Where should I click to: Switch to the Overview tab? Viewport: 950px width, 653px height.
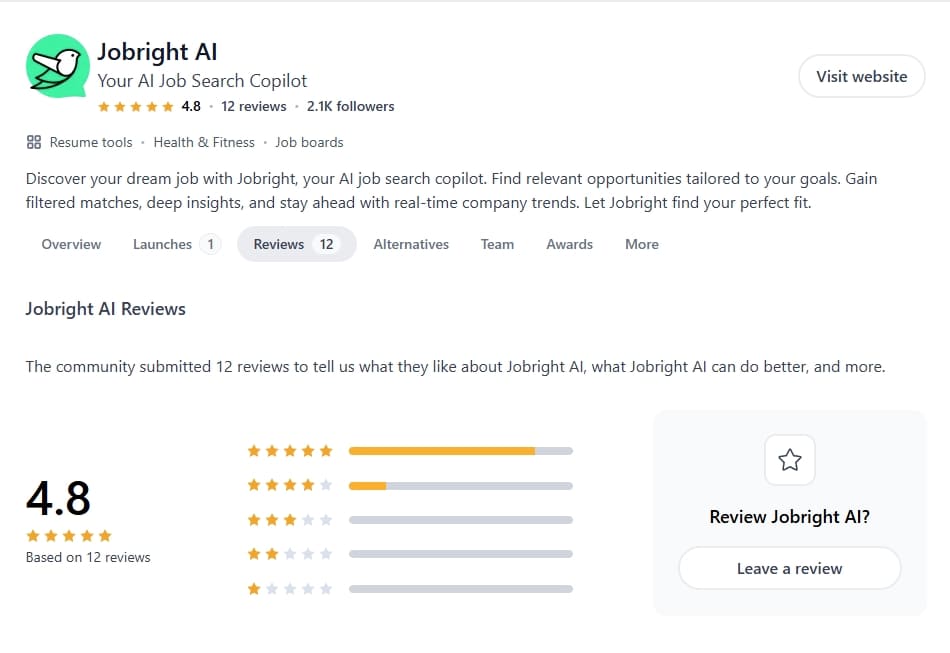tap(71, 244)
